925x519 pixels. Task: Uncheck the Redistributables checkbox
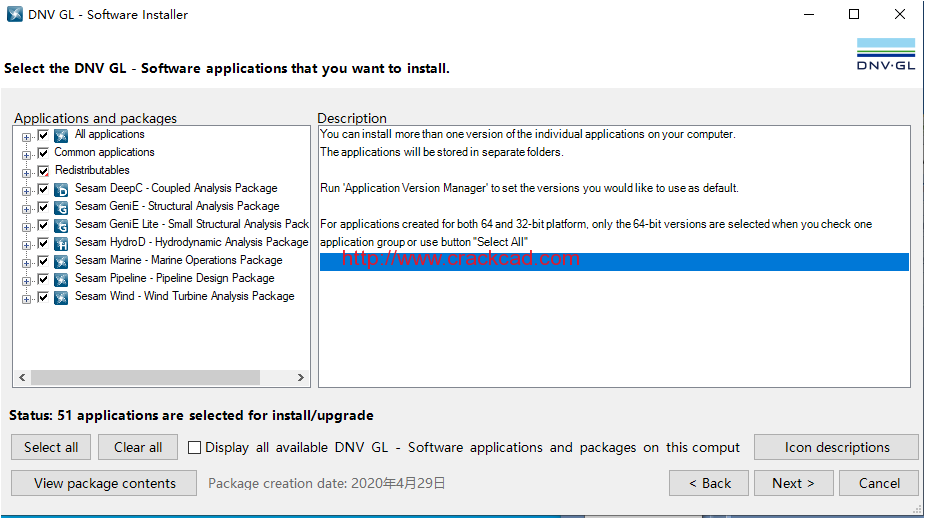click(x=43, y=171)
